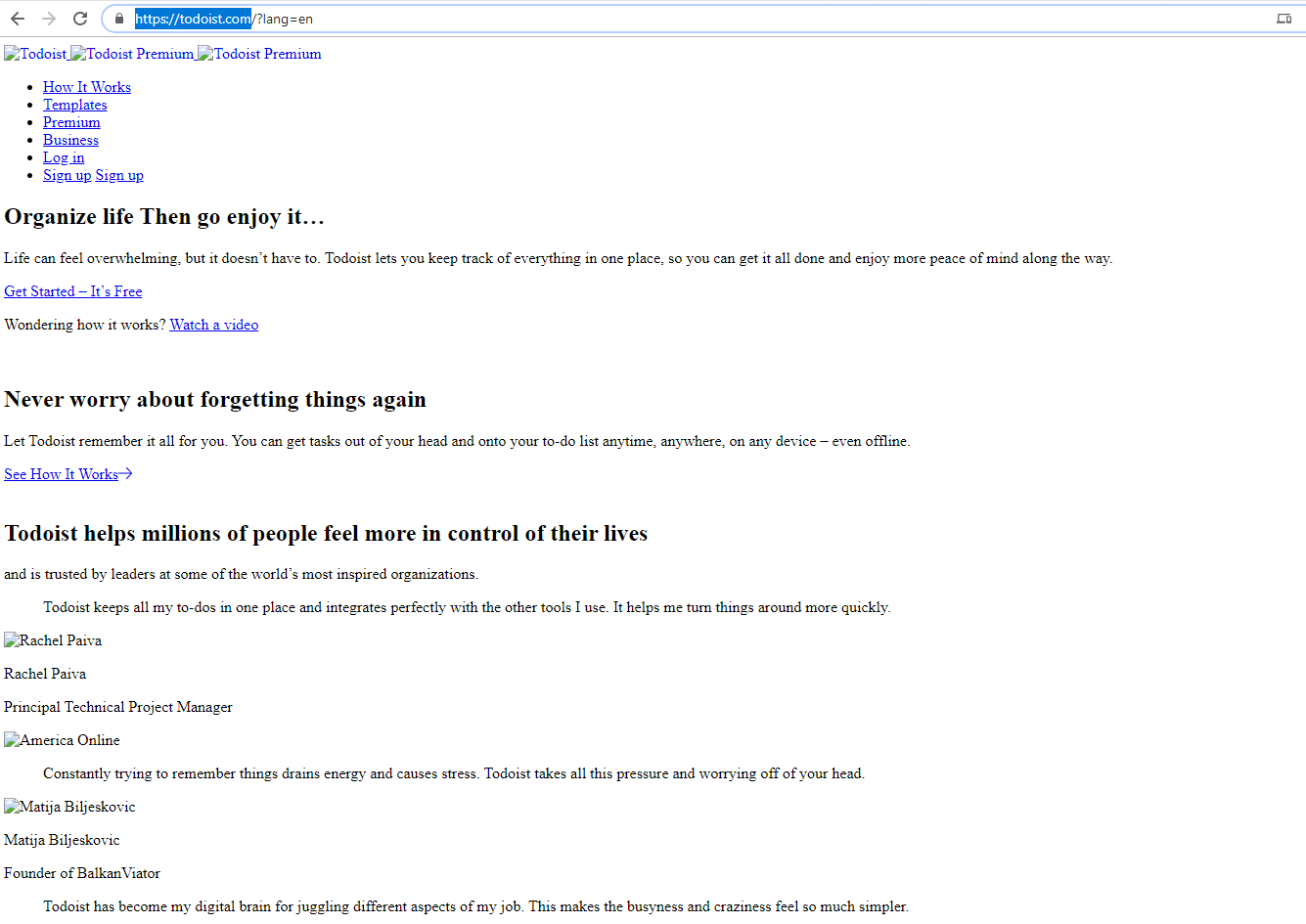Image resolution: width=1306 pixels, height=924 pixels.
Task: Click text and is trusted by leaders
Action: pos(242,574)
